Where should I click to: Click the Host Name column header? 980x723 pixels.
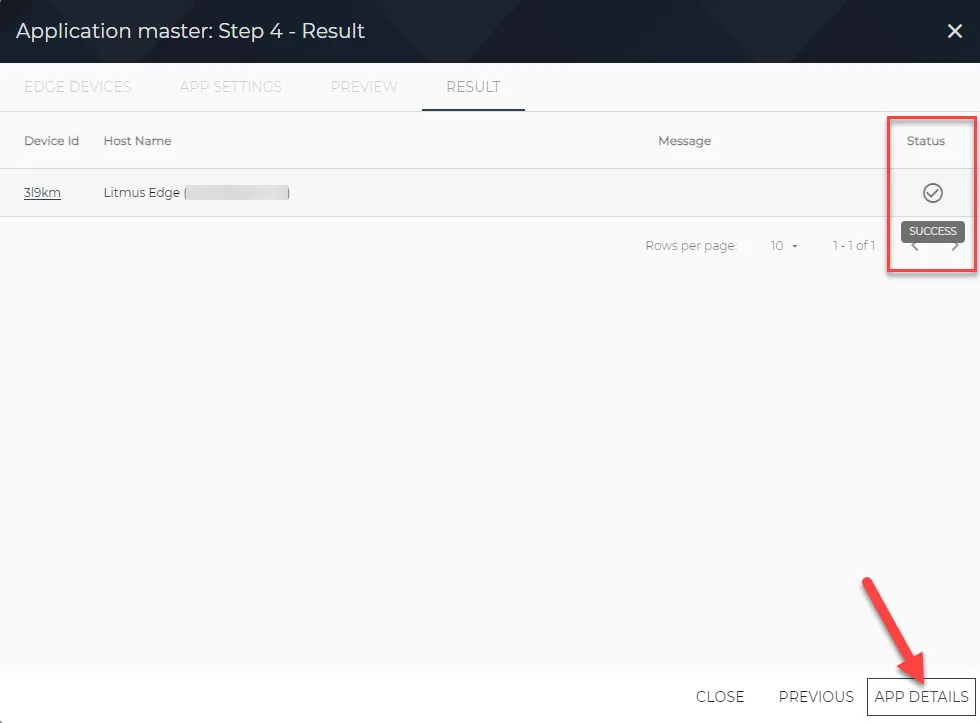click(138, 141)
